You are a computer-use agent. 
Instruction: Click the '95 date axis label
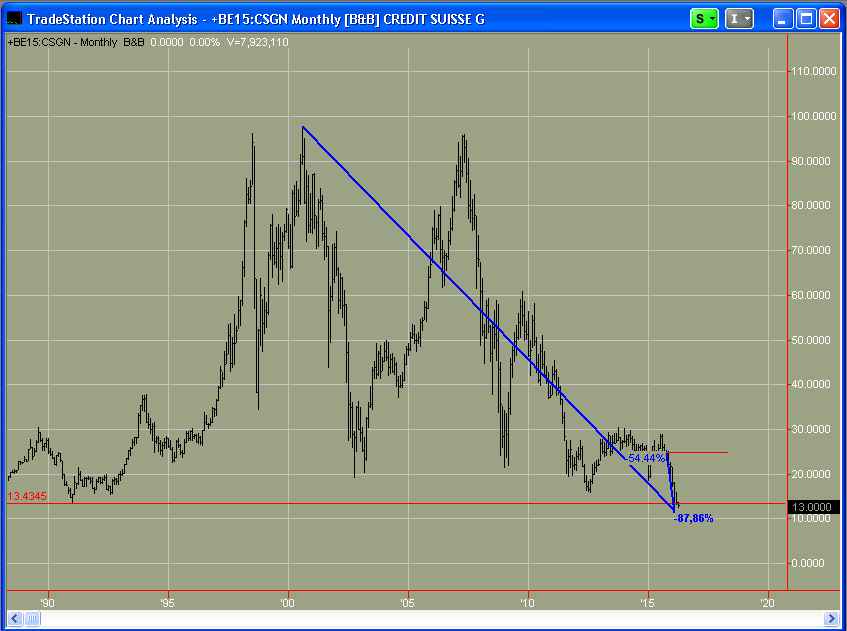168,602
